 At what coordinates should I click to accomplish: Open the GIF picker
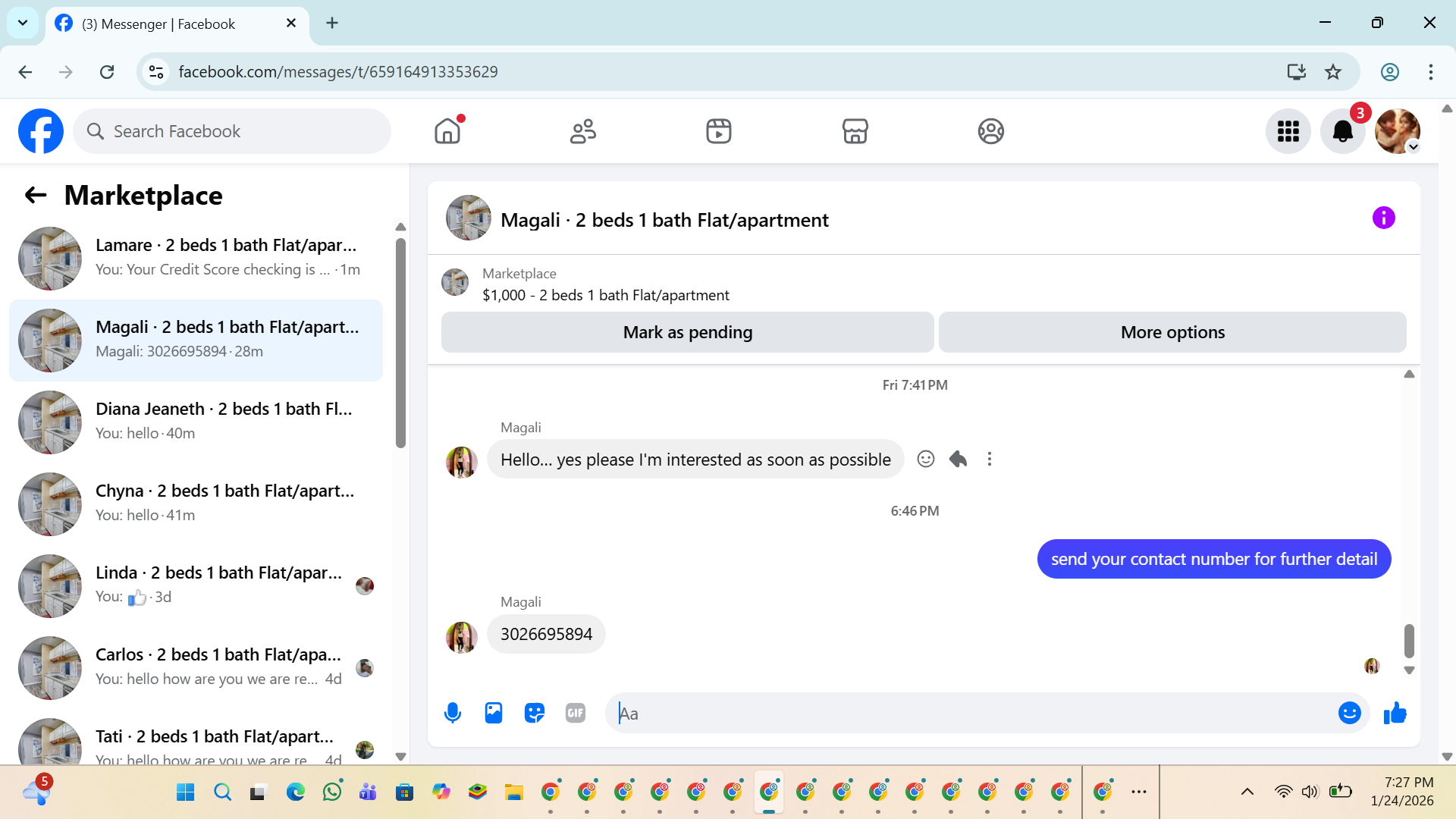[576, 713]
